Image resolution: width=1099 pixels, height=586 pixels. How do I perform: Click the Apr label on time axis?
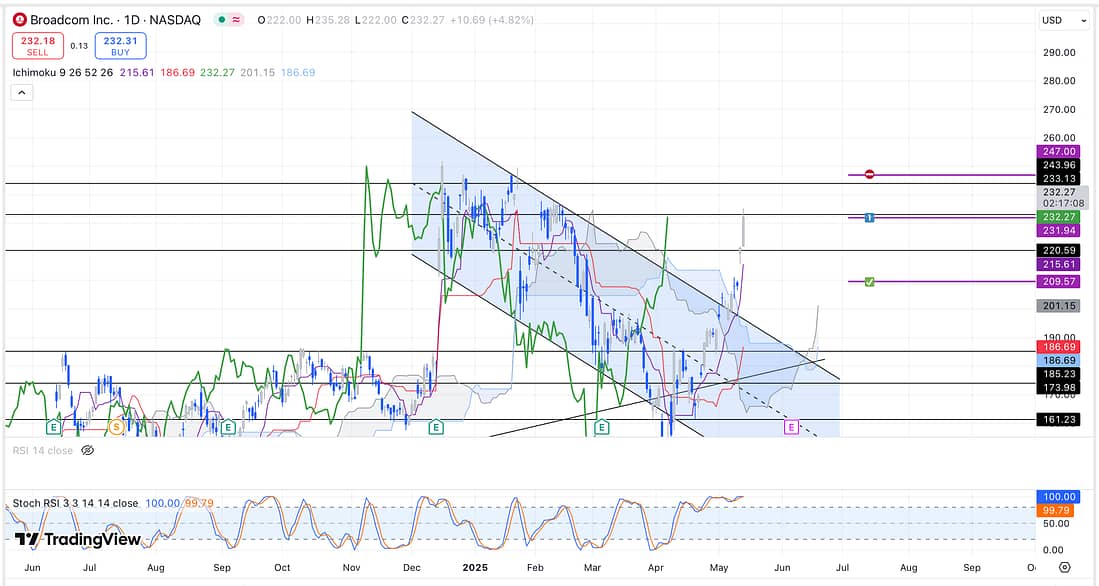655,568
